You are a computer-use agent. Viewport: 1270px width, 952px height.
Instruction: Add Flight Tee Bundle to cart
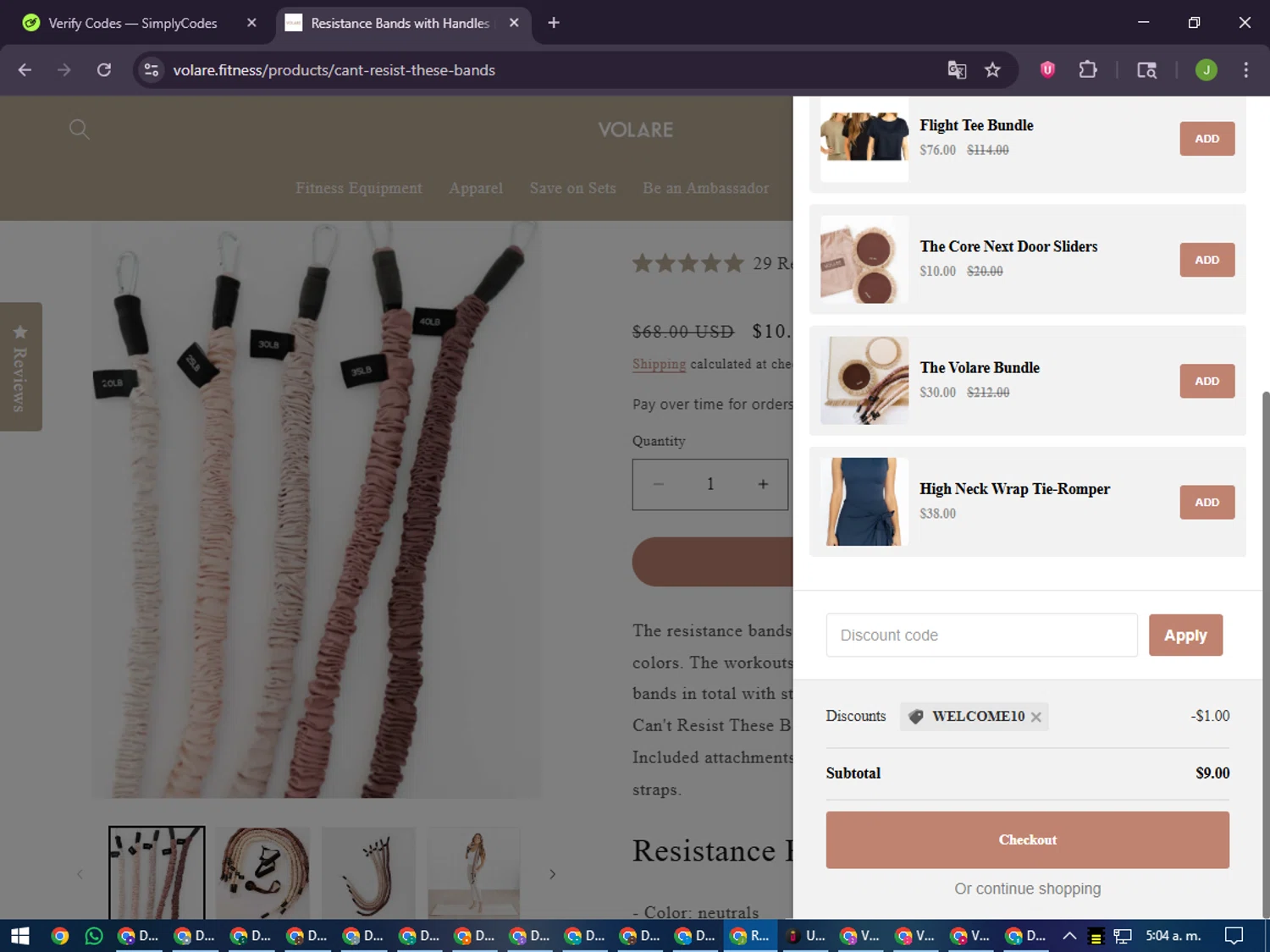tap(1206, 139)
